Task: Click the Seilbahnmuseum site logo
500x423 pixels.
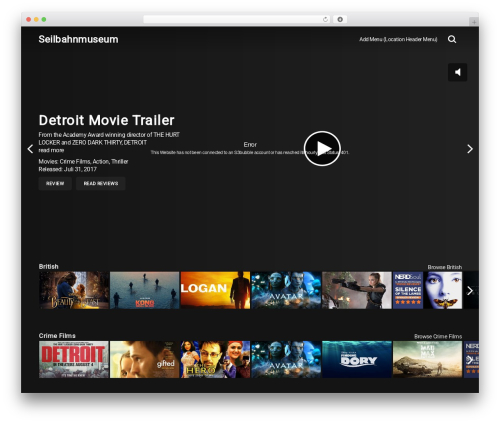Action: click(x=78, y=39)
